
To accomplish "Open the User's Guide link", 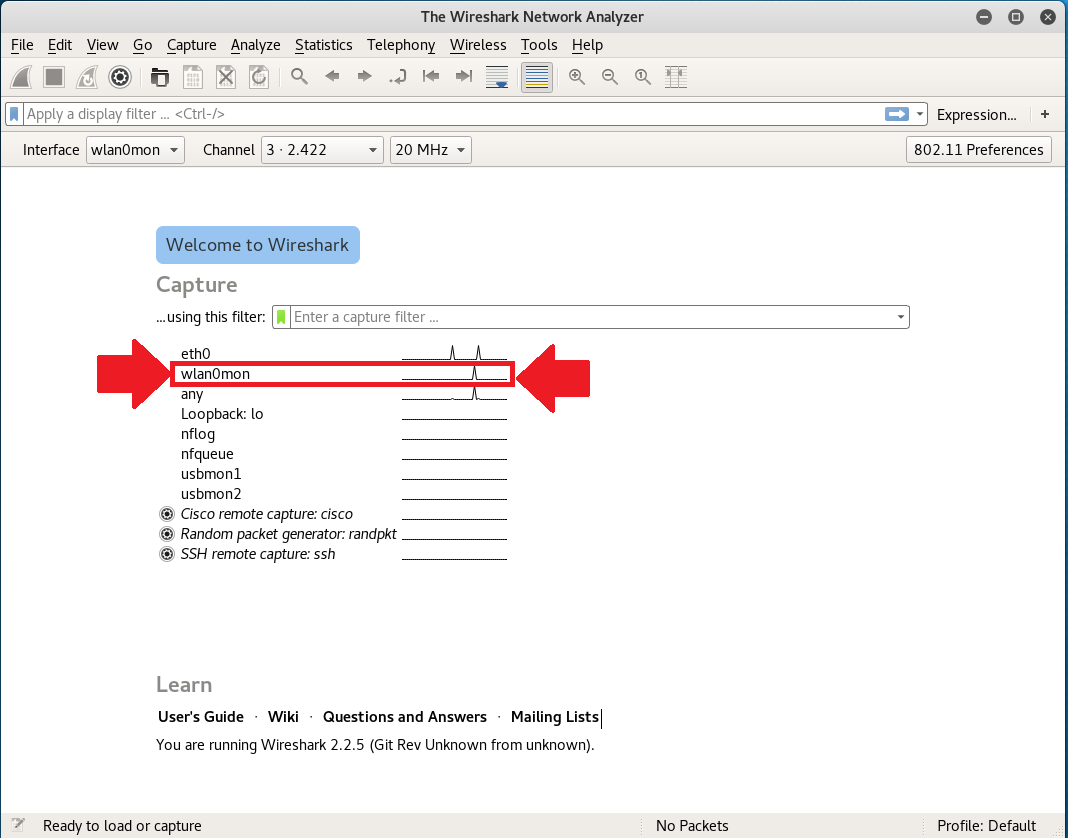I will point(200,717).
